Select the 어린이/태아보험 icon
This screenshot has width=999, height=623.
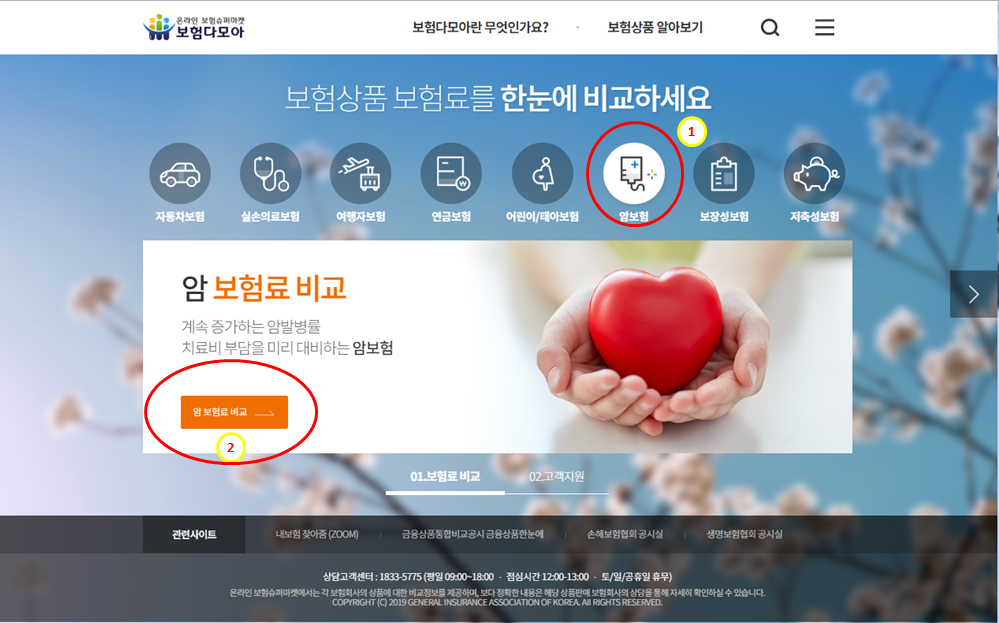click(542, 174)
